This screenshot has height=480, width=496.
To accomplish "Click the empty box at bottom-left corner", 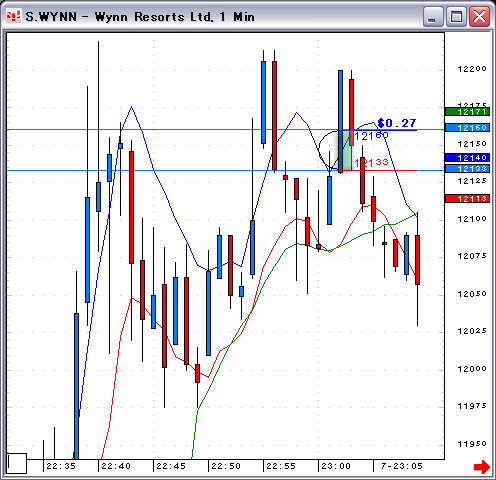I will coord(17,463).
